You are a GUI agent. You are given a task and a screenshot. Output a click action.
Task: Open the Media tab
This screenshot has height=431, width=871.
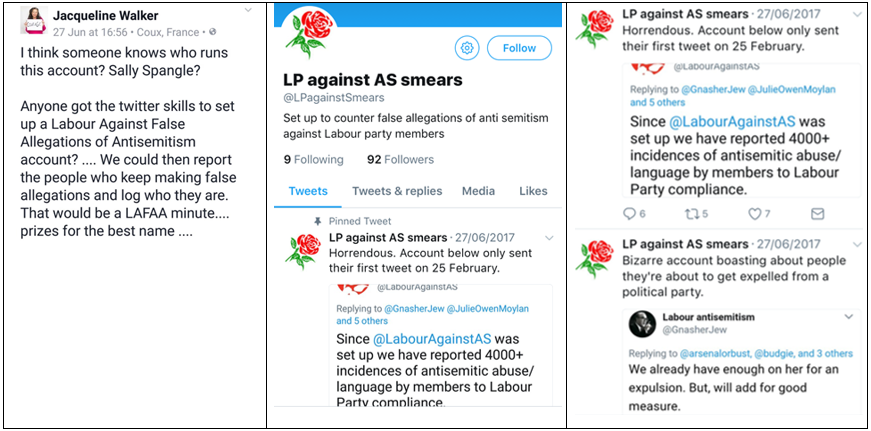coord(478,191)
